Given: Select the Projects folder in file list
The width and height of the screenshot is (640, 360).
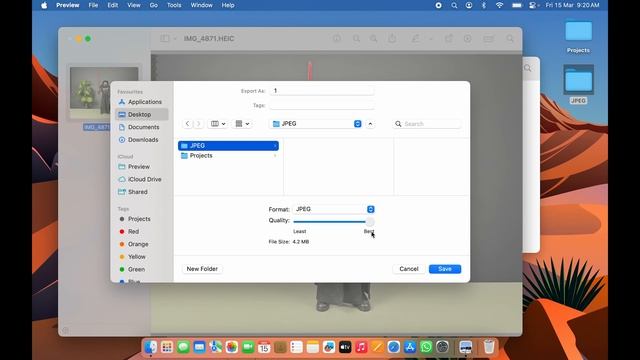Looking at the screenshot, I should 228,156.
